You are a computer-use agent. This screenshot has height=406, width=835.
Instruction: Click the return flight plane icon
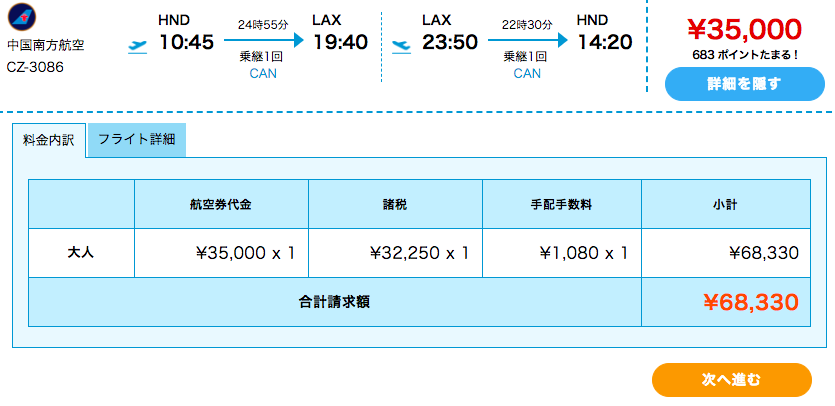(x=402, y=47)
